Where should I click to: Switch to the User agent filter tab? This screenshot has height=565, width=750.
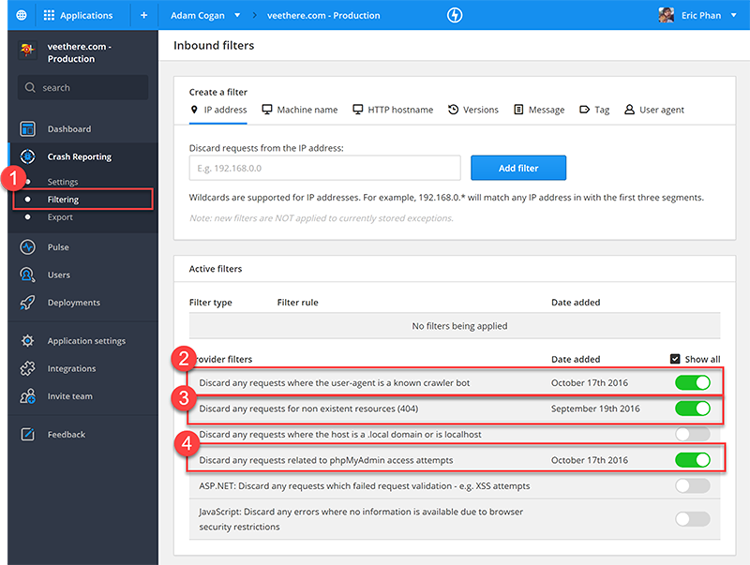[654, 110]
